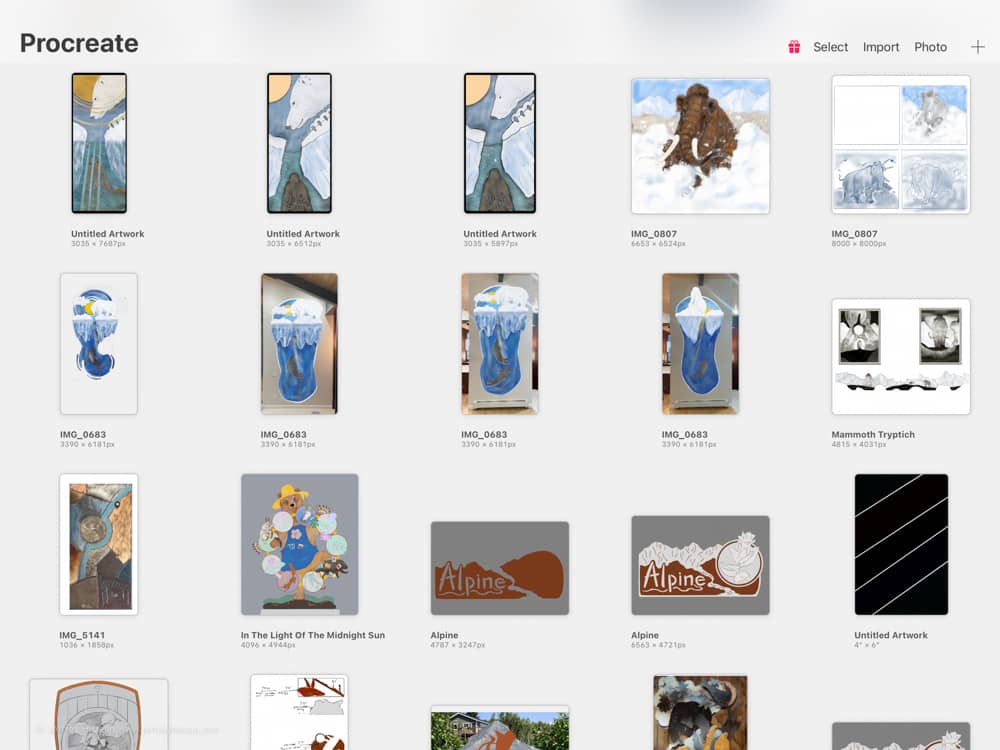Open Photo from the top bar
Screen dimensions: 1000x750
coord(930,47)
